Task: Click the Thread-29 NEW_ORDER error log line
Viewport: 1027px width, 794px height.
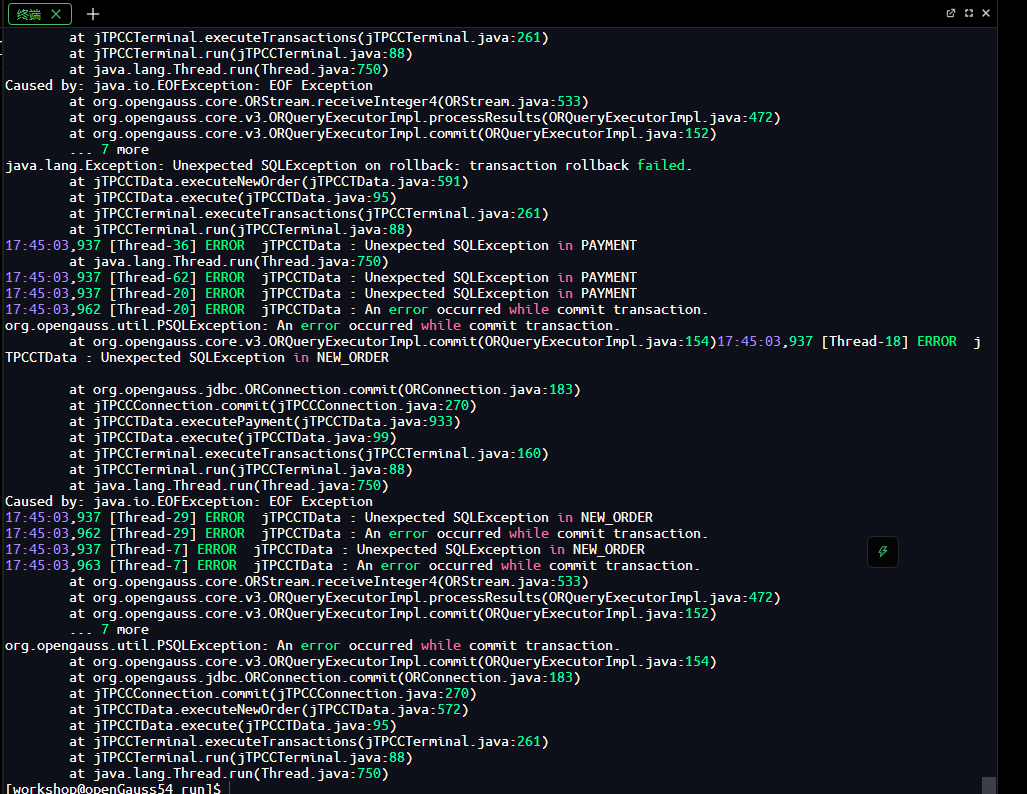Action: [x=329, y=518]
